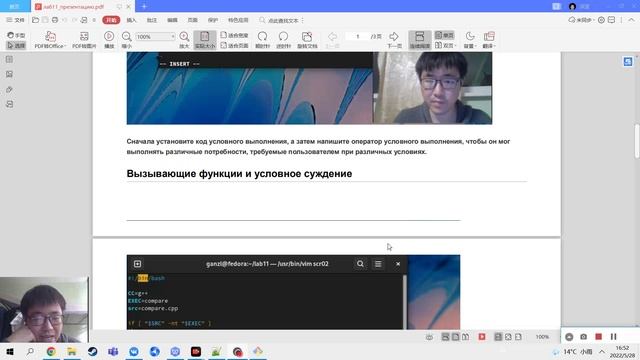Click the Print icon in quick toolbar

(55, 20)
